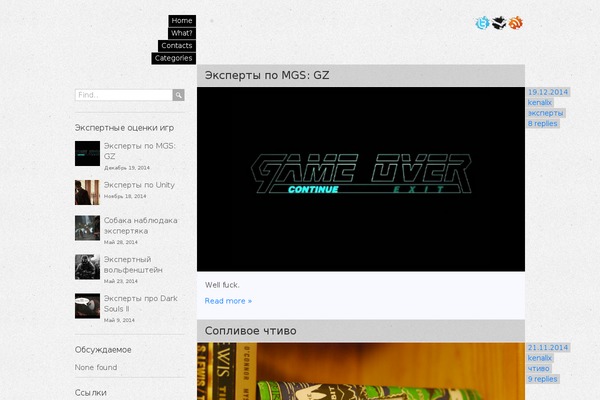Click date text Май 28, 2014
Viewport: 600px width, 400px height.
click(x=121, y=242)
